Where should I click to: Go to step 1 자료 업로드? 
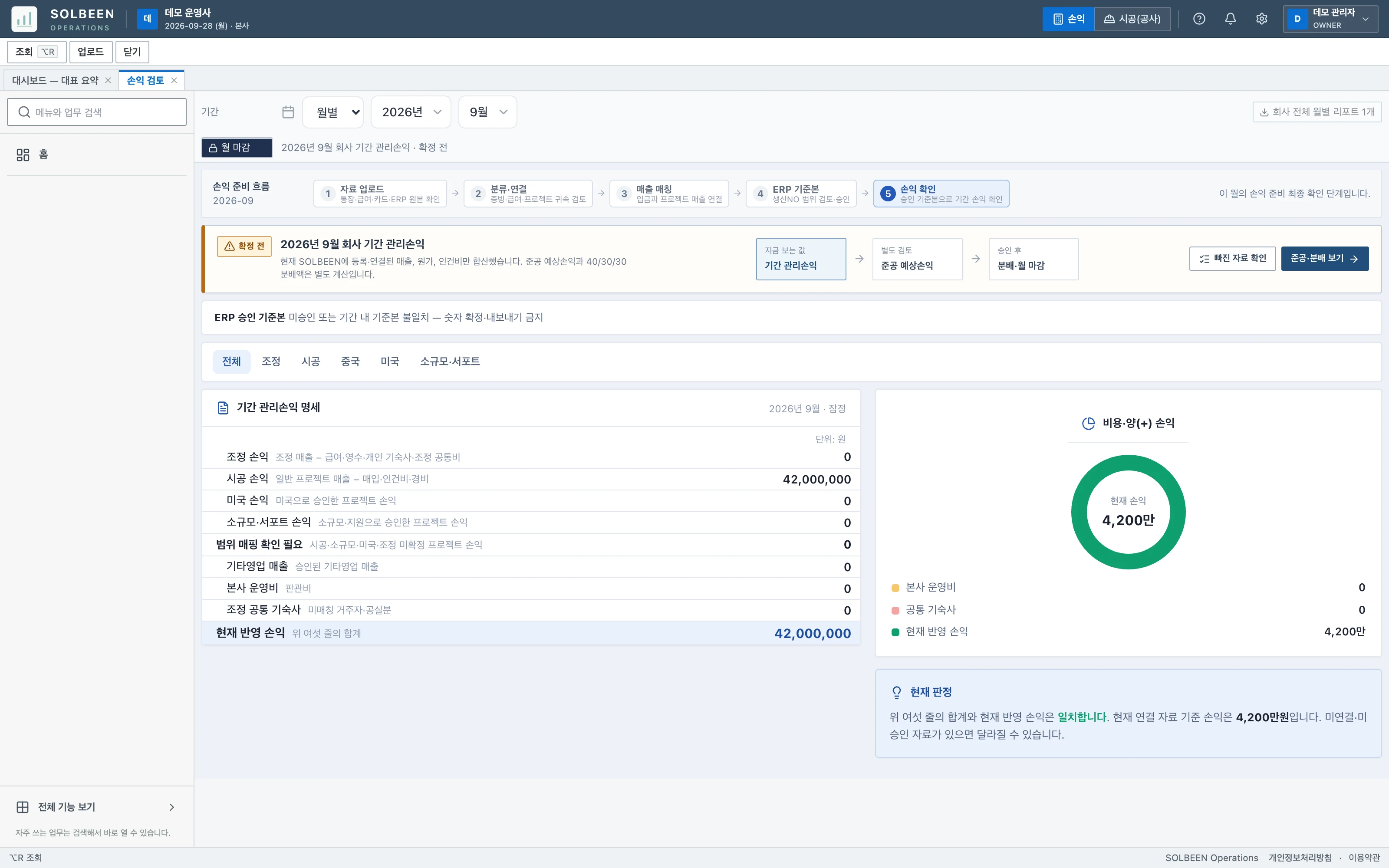click(x=380, y=194)
